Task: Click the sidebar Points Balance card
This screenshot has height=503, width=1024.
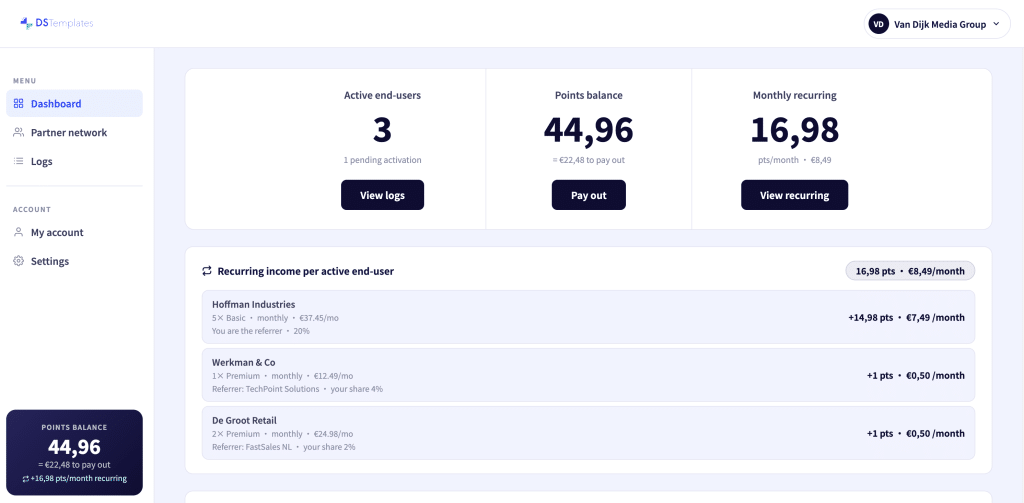Action: pyautogui.click(x=74, y=452)
